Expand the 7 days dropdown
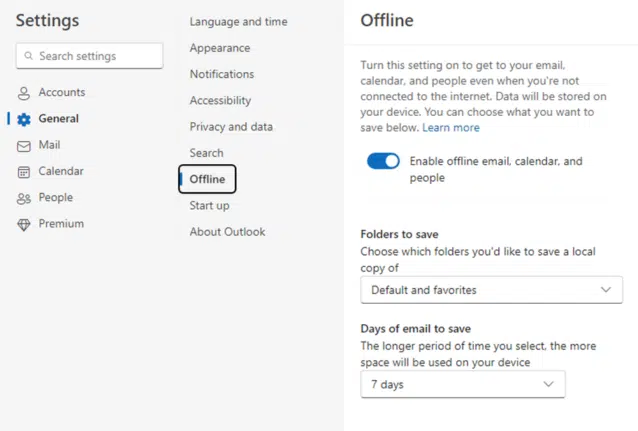638x431 pixels. coord(463,384)
